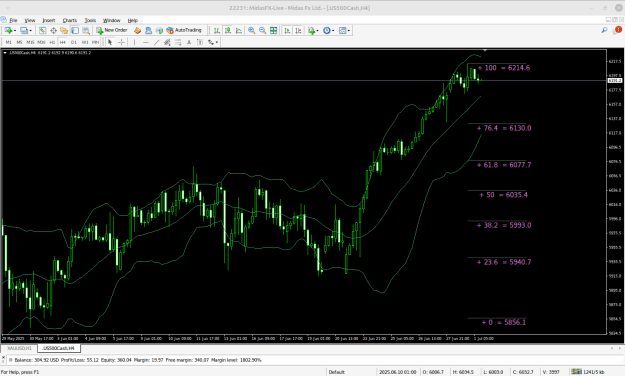Expand the Templates dropdown arrow
Image resolution: width=625 pixels, height=376 pixels.
349,31
